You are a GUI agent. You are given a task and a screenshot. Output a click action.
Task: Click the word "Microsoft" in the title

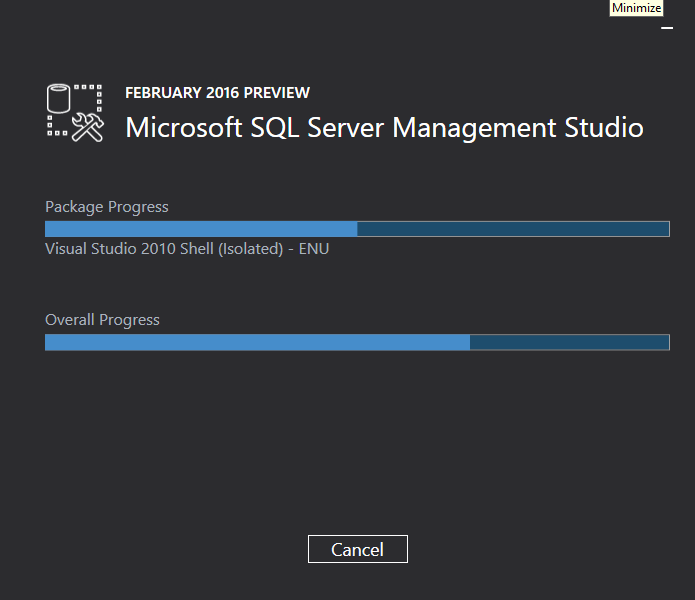pos(183,128)
